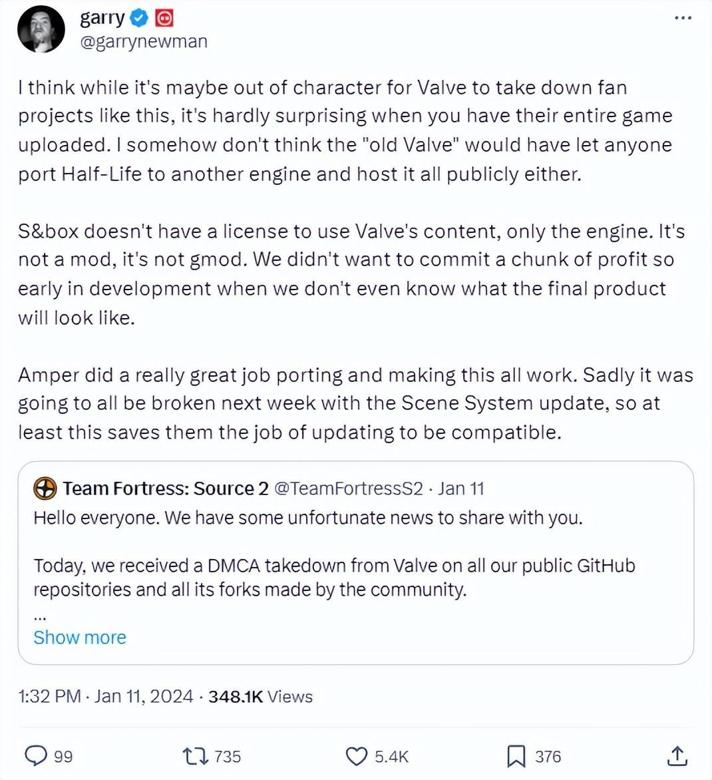Open Team Fortress: Source 2 account name

pos(165,488)
